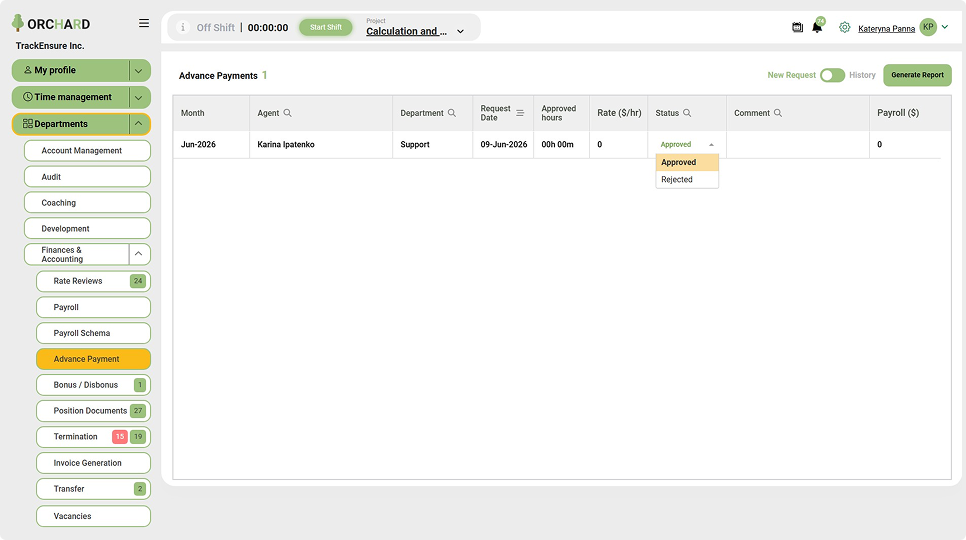The width and height of the screenshot is (966, 540).
Task: Open the Approved status dropdown in row
Action: click(x=686, y=144)
